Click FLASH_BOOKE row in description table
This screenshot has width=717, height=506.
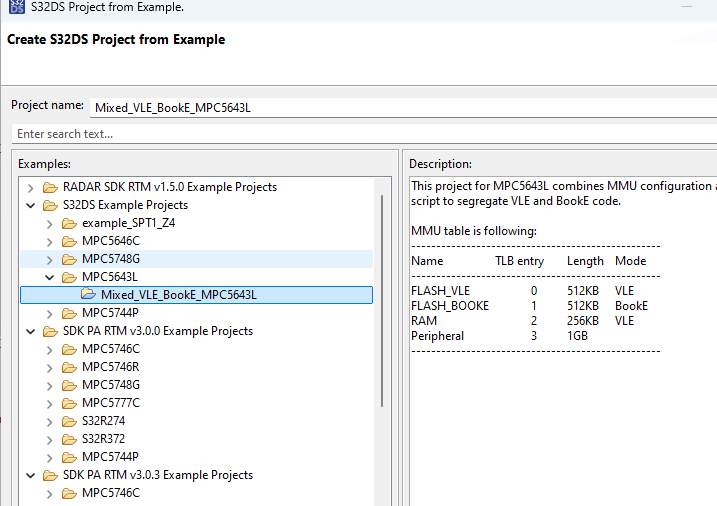coord(530,306)
